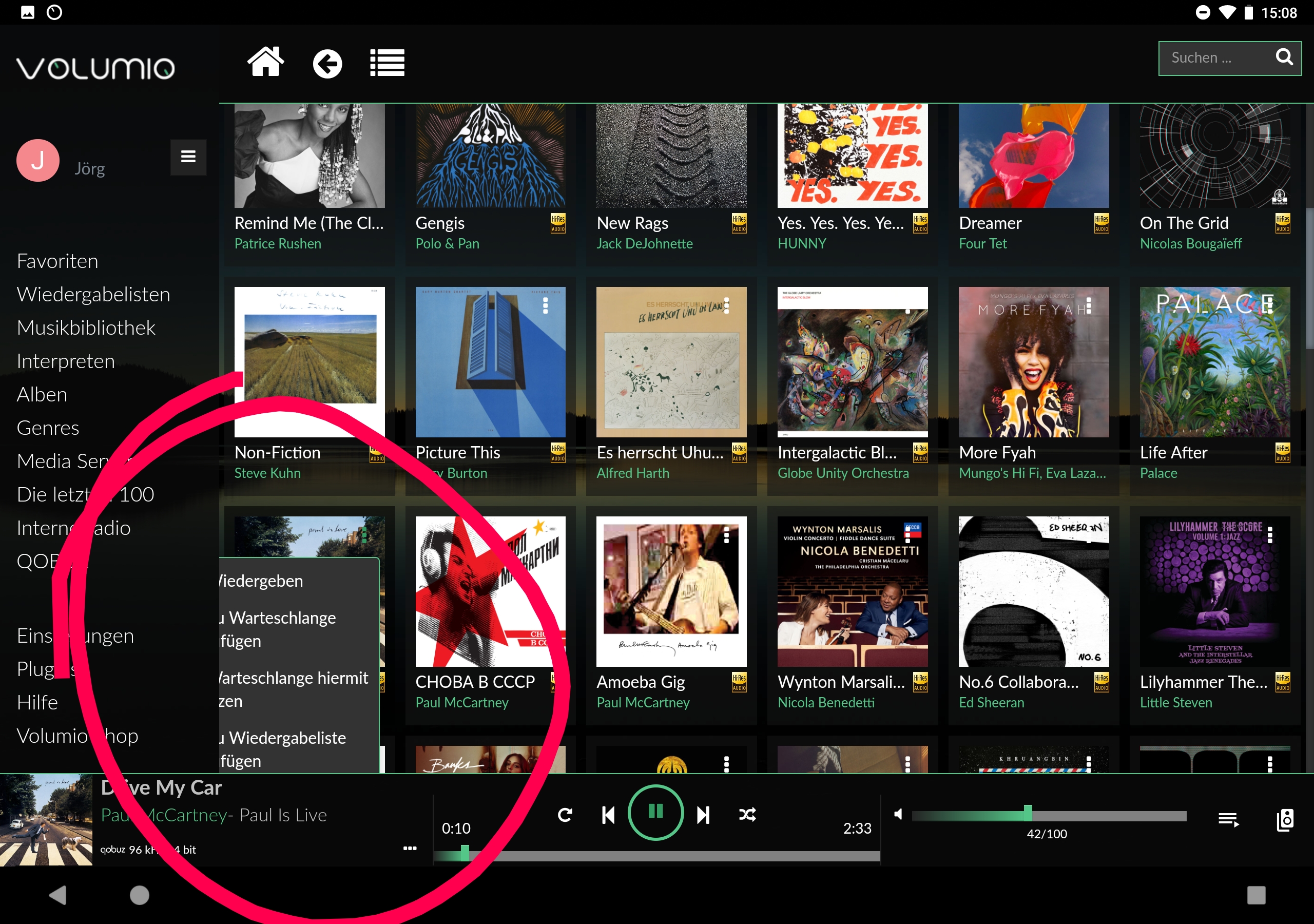Tap Android home navigation button
The image size is (1314, 924).
click(x=139, y=895)
